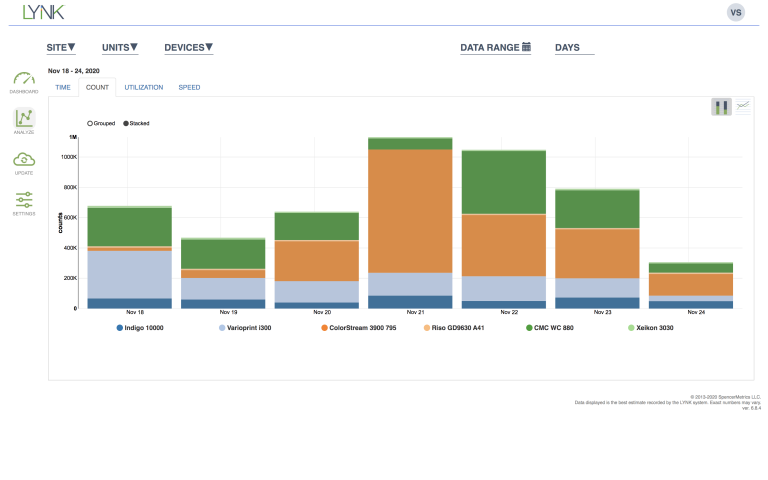Switch to the COUNT tab
The width and height of the screenshot is (768, 480).
coord(97,87)
